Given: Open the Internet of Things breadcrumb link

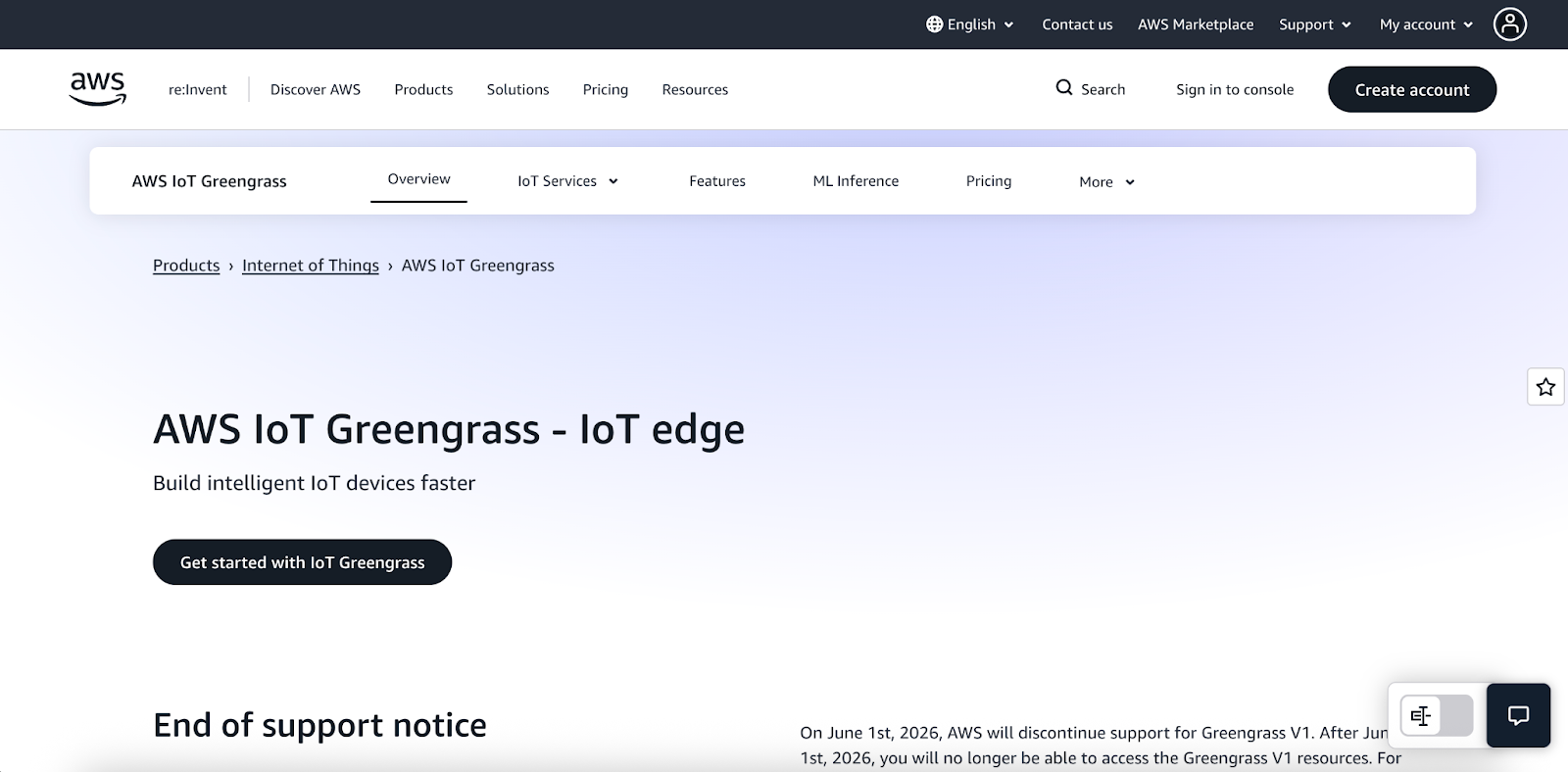Looking at the screenshot, I should click(311, 265).
